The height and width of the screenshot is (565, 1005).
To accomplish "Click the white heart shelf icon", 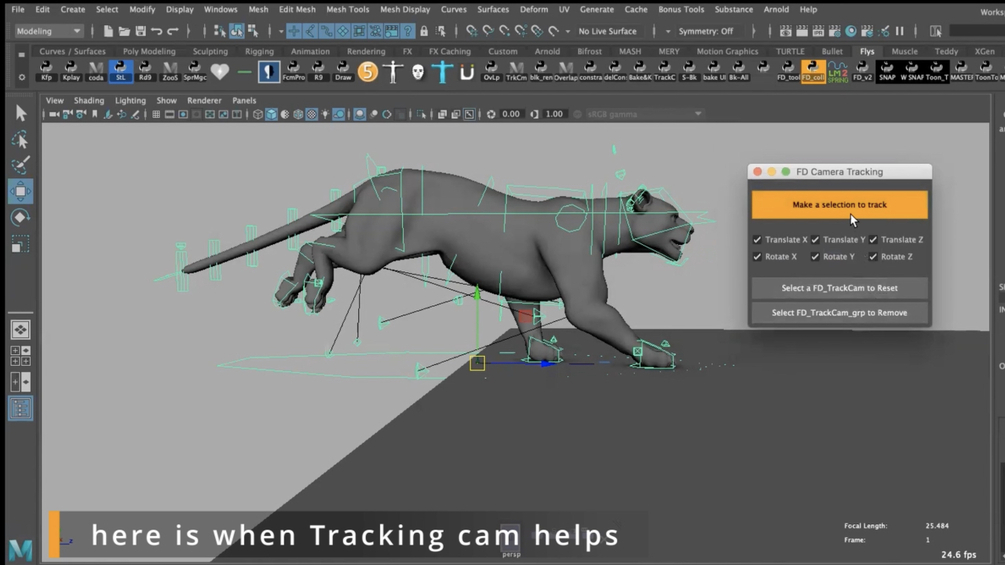I will coord(220,71).
